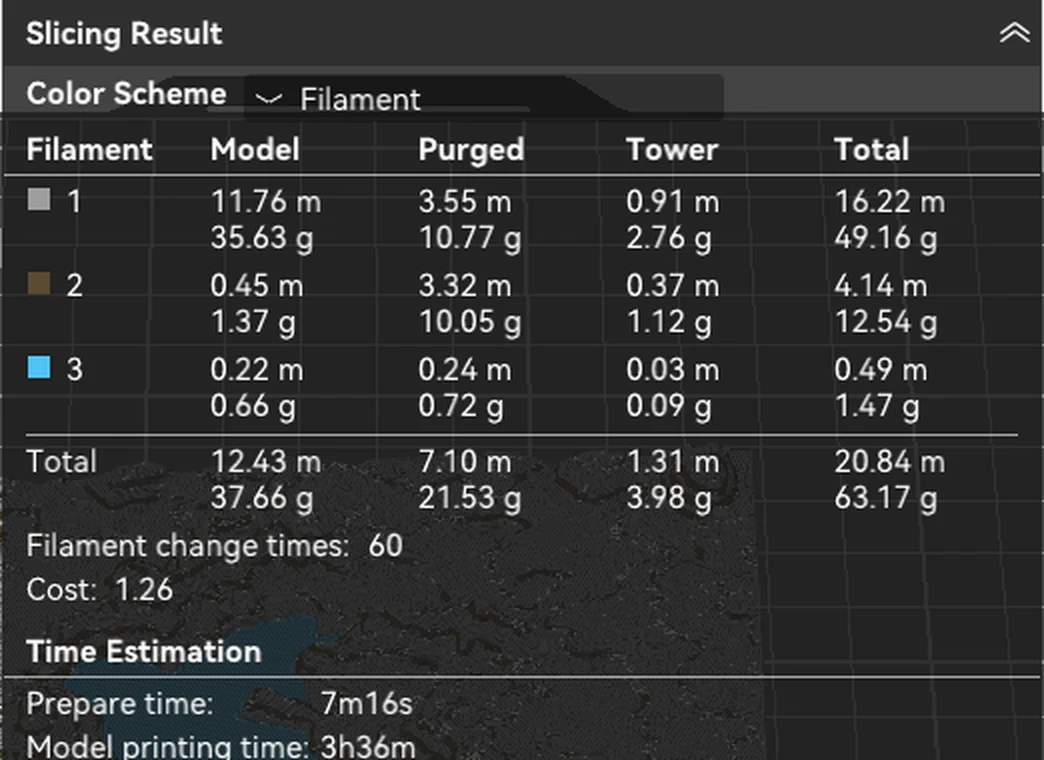Click the model printing time value 3h36m
The height and width of the screenshot is (760, 1044).
click(368, 747)
